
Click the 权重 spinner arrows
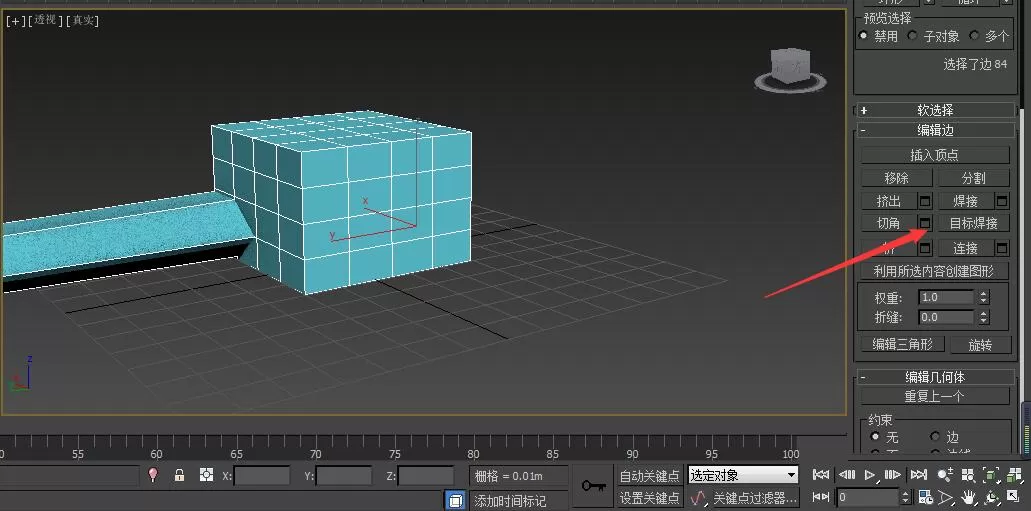click(x=984, y=297)
